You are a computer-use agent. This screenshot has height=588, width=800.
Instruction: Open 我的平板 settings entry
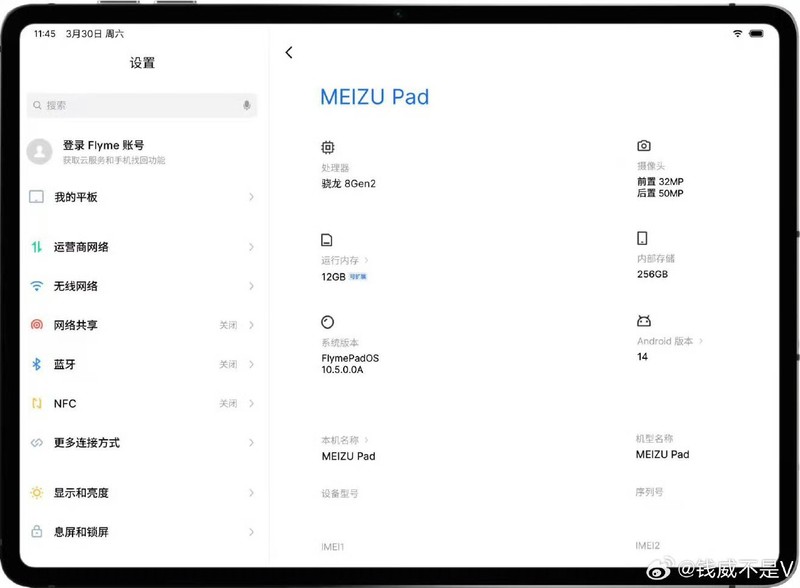(142, 197)
